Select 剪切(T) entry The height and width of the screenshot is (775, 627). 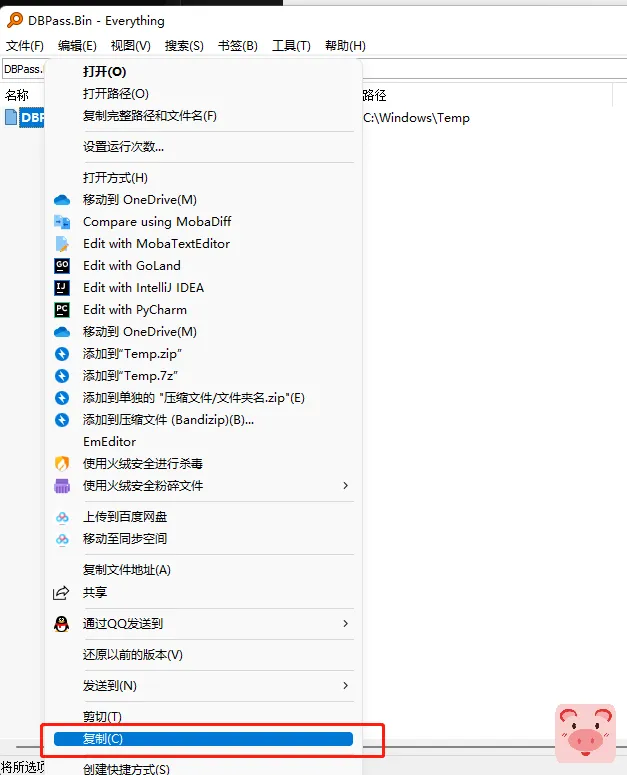pyautogui.click(x=102, y=717)
